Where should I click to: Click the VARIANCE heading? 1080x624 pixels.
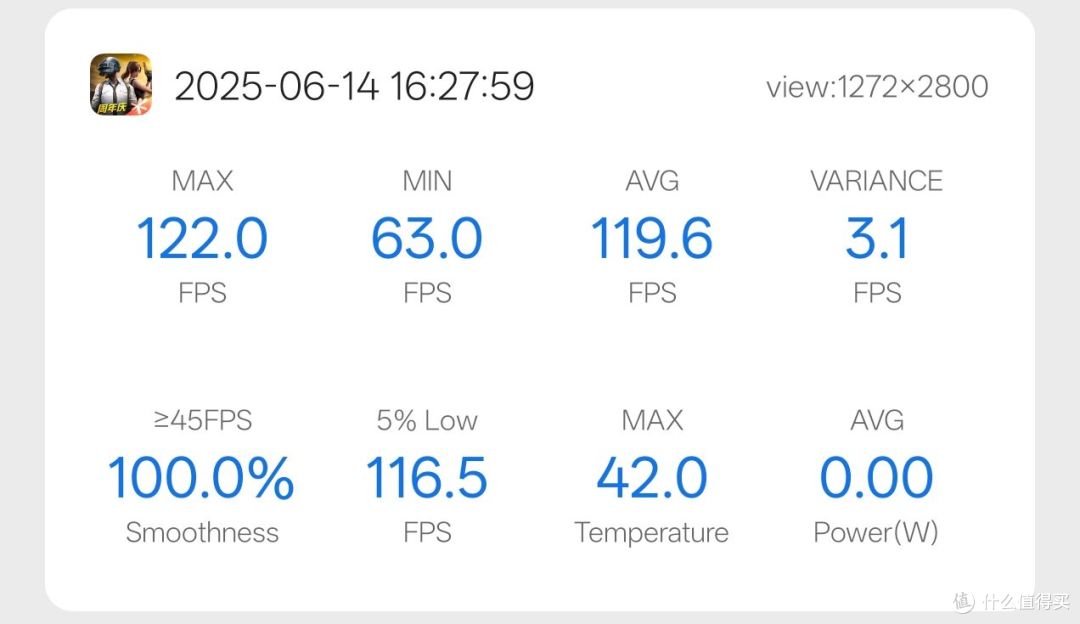(x=877, y=181)
